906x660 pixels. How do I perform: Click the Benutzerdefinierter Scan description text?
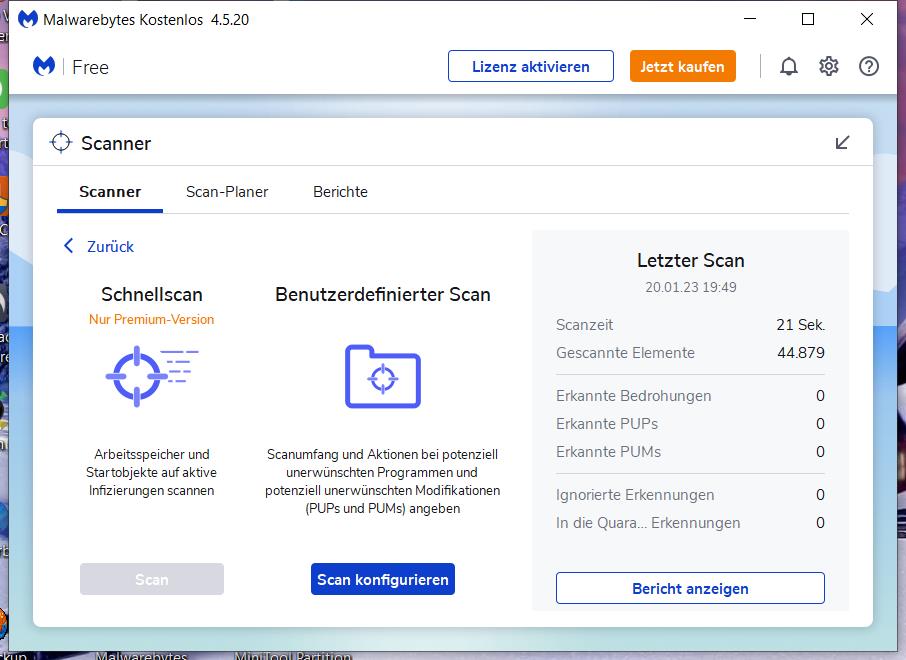point(383,481)
